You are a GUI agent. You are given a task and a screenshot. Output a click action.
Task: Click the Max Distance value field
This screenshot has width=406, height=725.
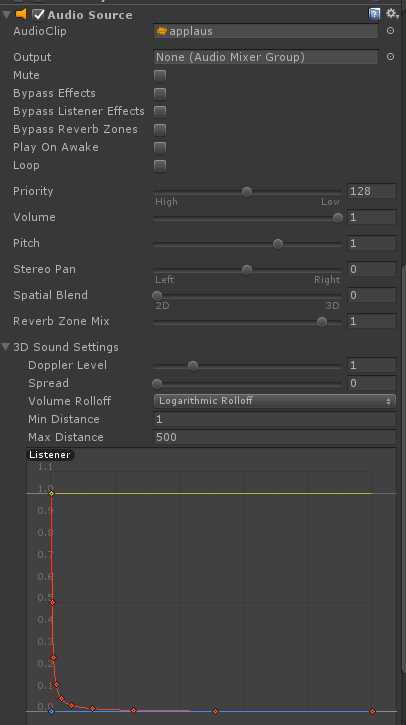pyautogui.click(x=275, y=437)
